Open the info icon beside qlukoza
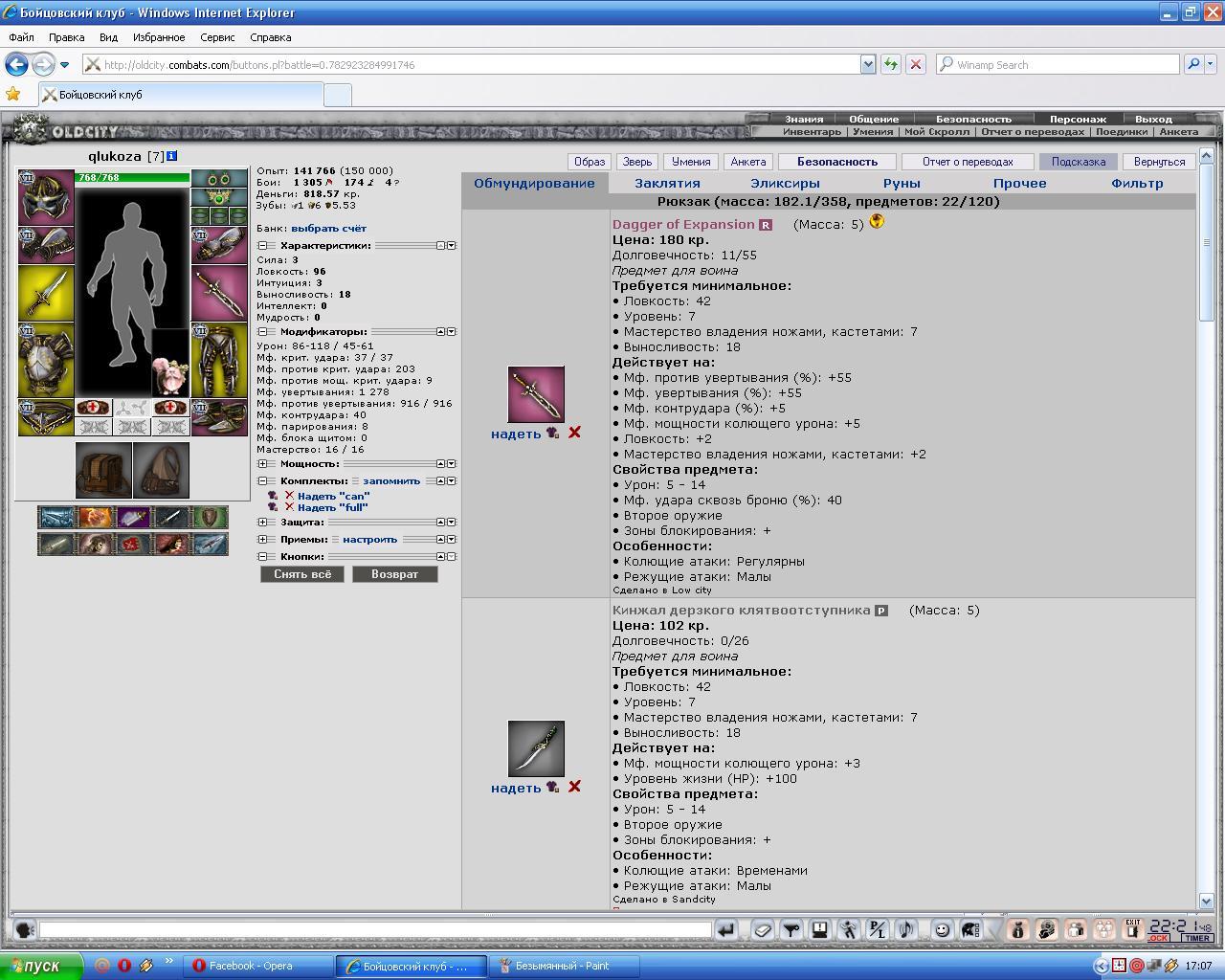Screen dimensions: 1225x980 click(171, 156)
